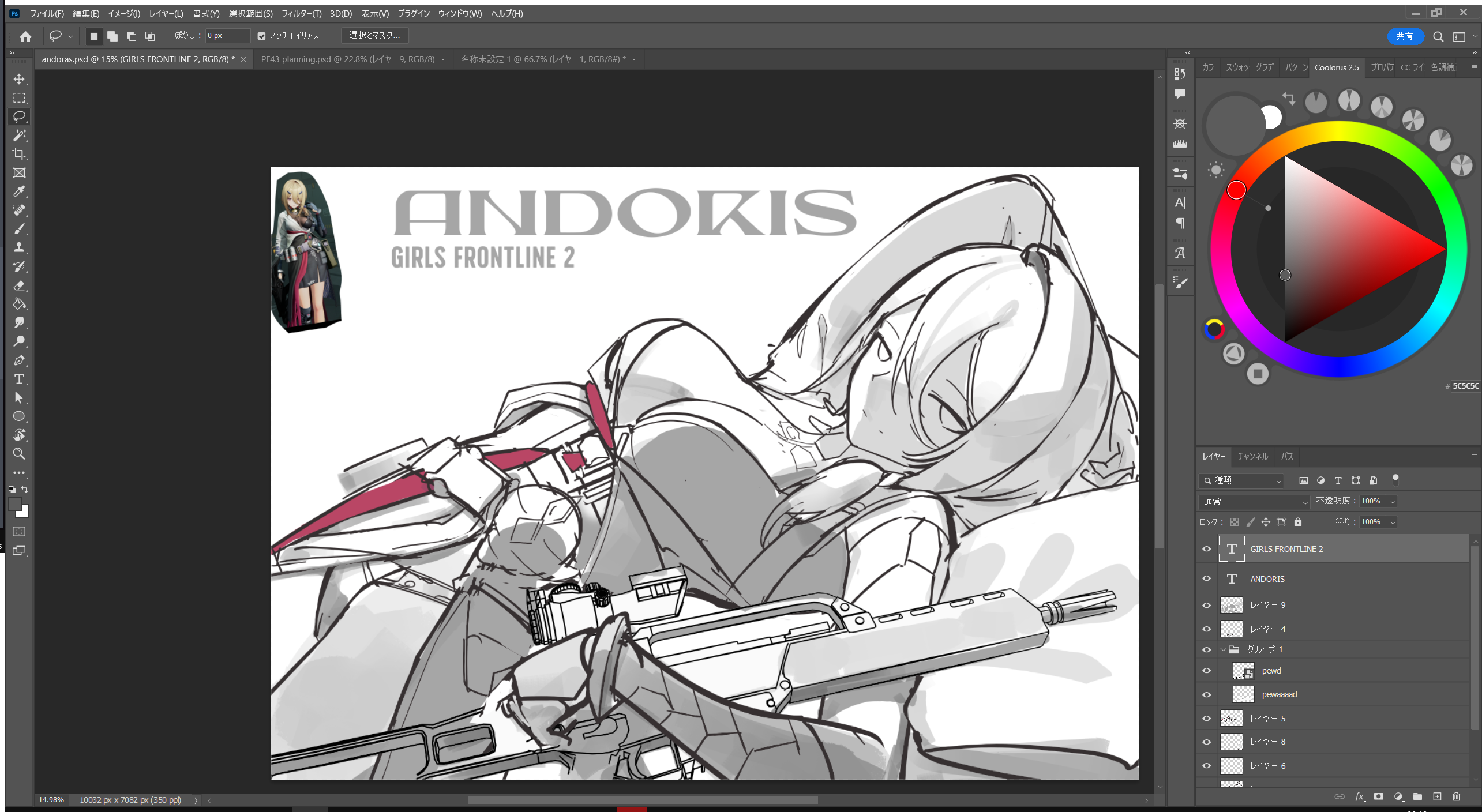Collapse the グループ 1 folder
The width and height of the screenshot is (1482, 812).
(1223, 649)
